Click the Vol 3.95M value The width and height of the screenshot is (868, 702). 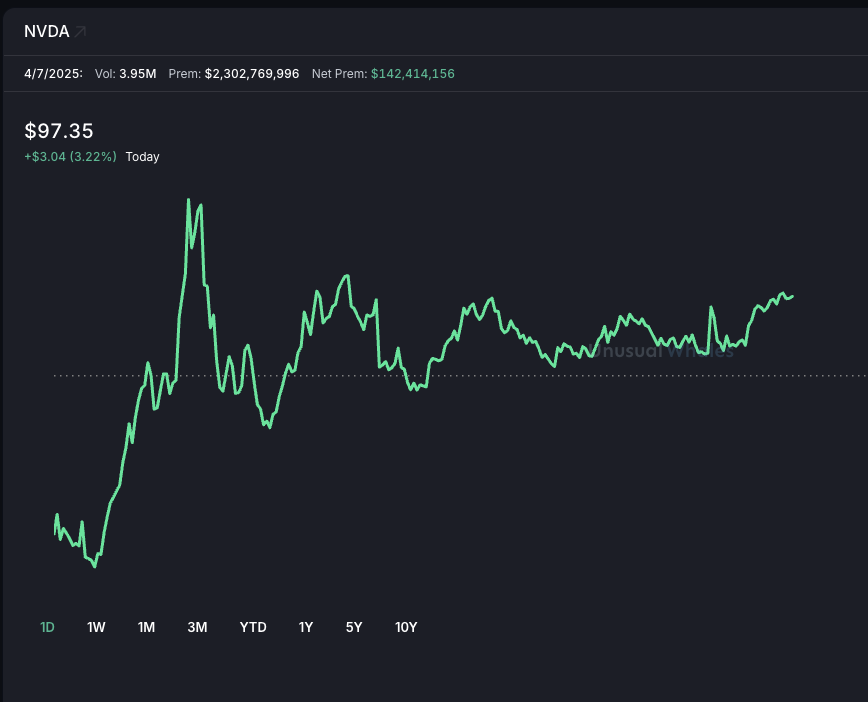[x=138, y=74]
